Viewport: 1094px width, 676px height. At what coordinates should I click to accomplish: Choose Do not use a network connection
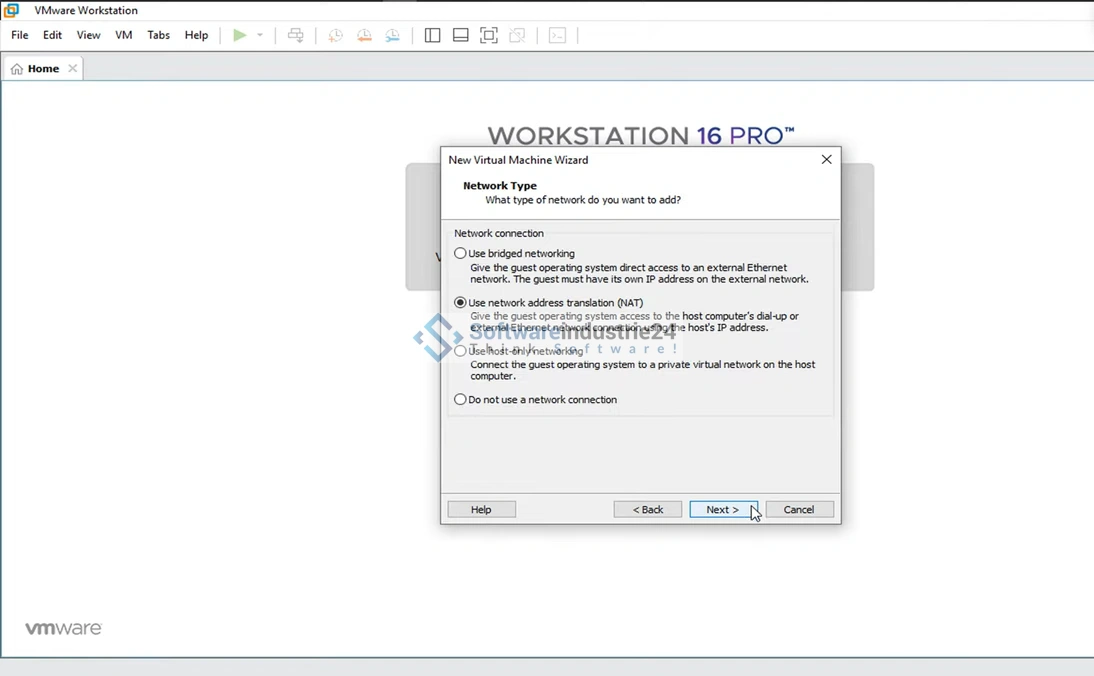point(460,400)
